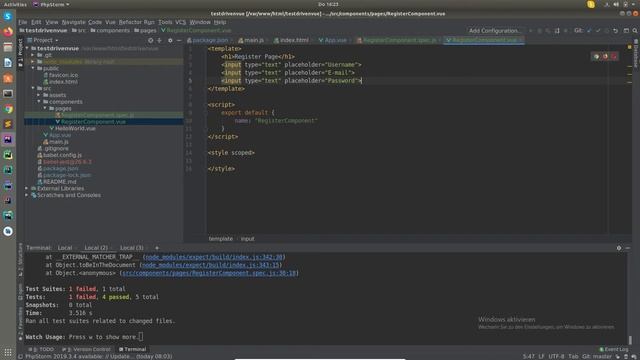
Task: Toggle the Favorites side tool window
Action: [x=20, y=323]
